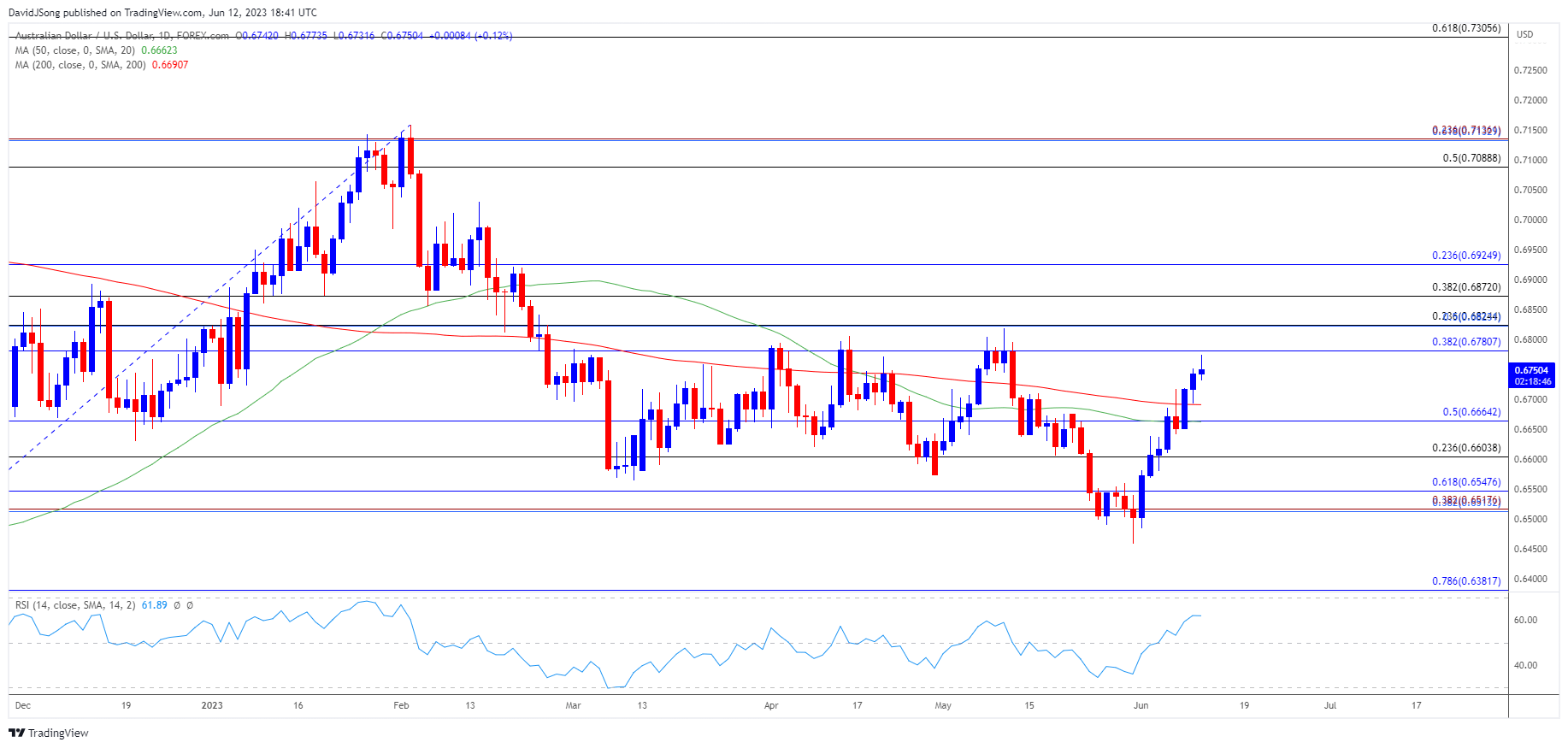Viewport: 1568px width, 748px height.
Task: Click the 0.64000 price axis label
Action: point(1530,579)
